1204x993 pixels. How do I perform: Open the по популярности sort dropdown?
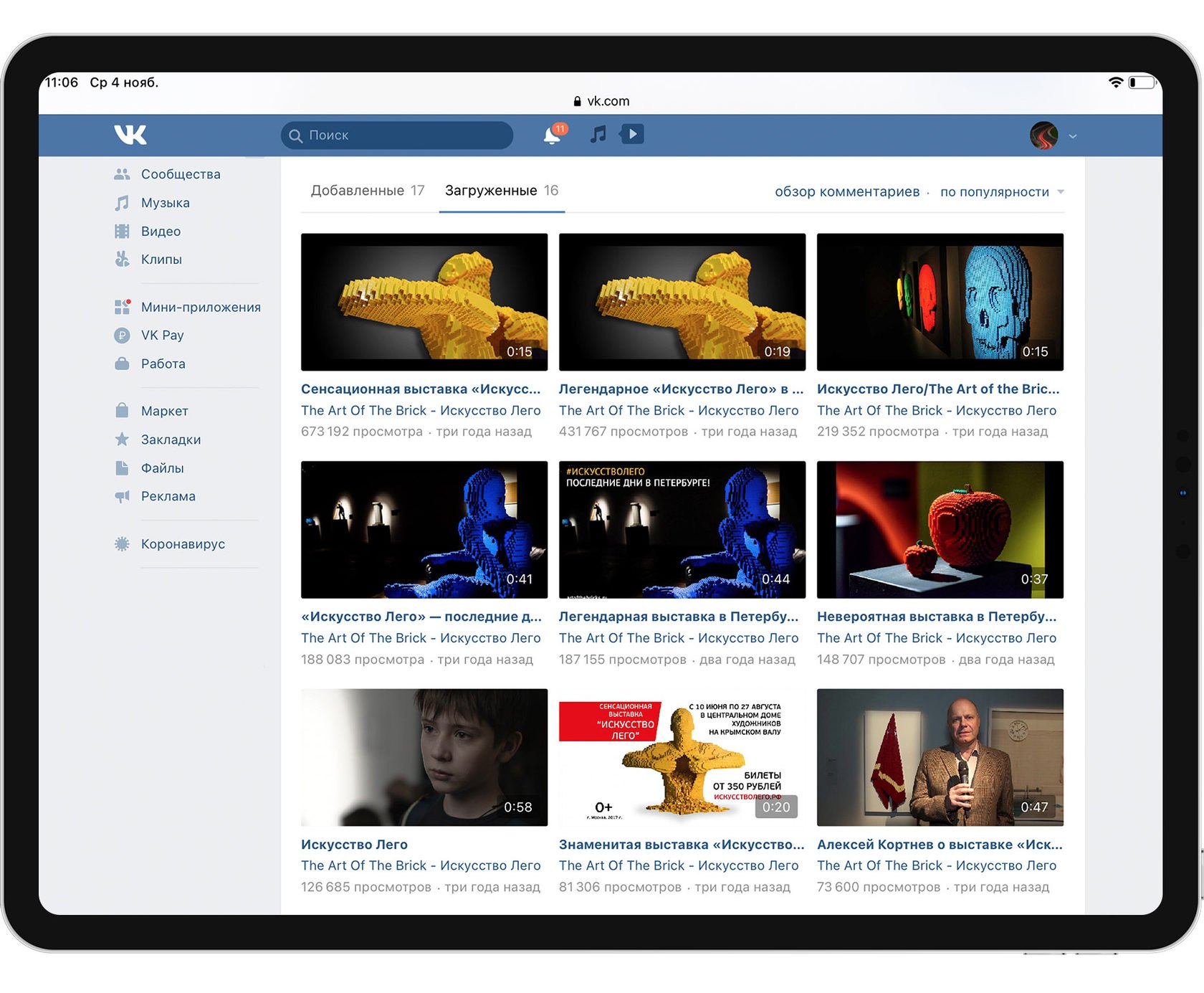coord(1002,191)
